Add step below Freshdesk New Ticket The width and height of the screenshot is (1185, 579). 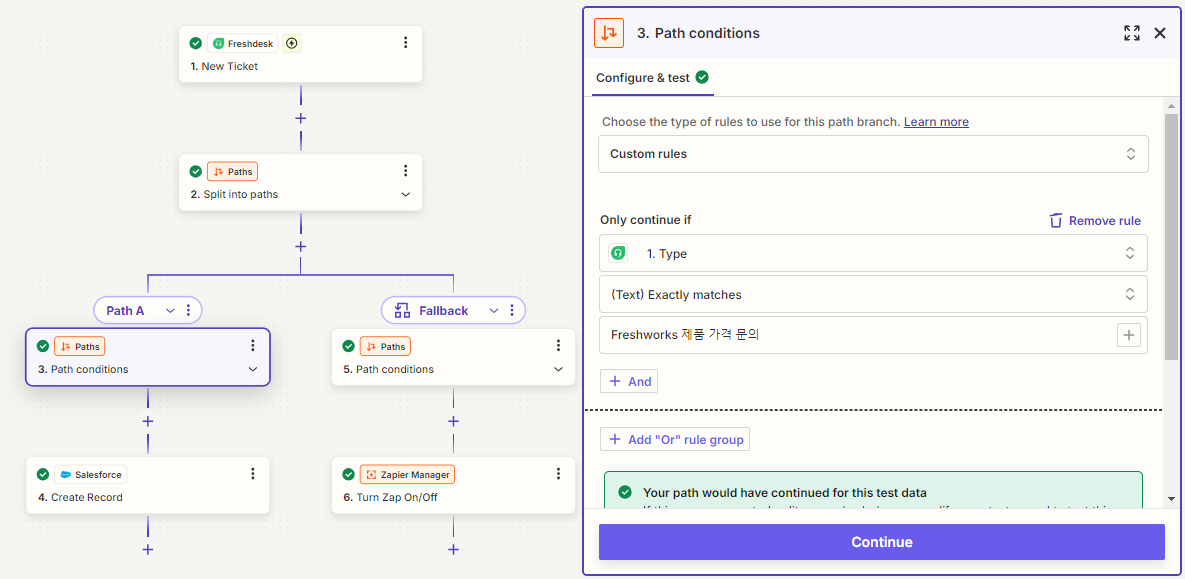pos(300,118)
